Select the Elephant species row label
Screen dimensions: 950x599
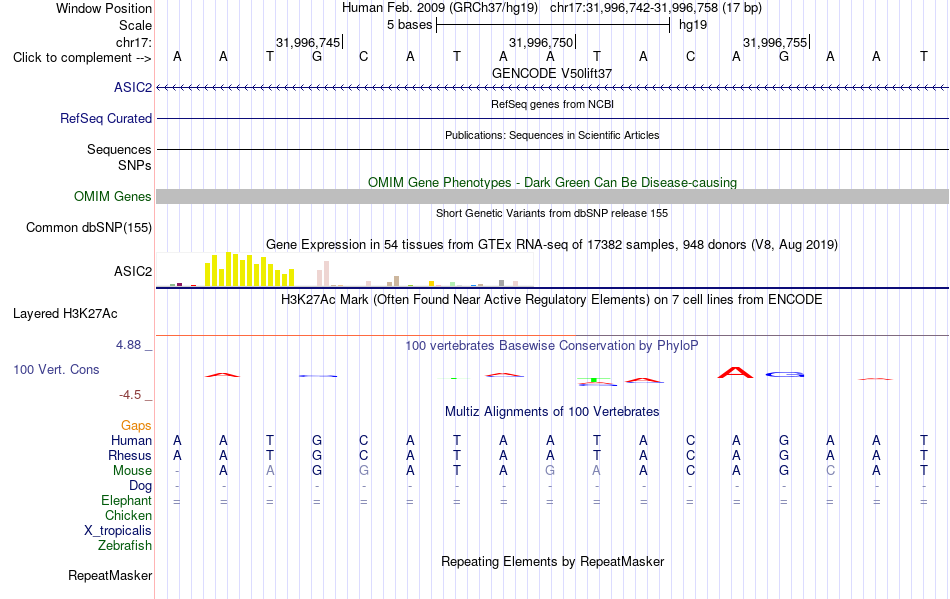click(126, 501)
